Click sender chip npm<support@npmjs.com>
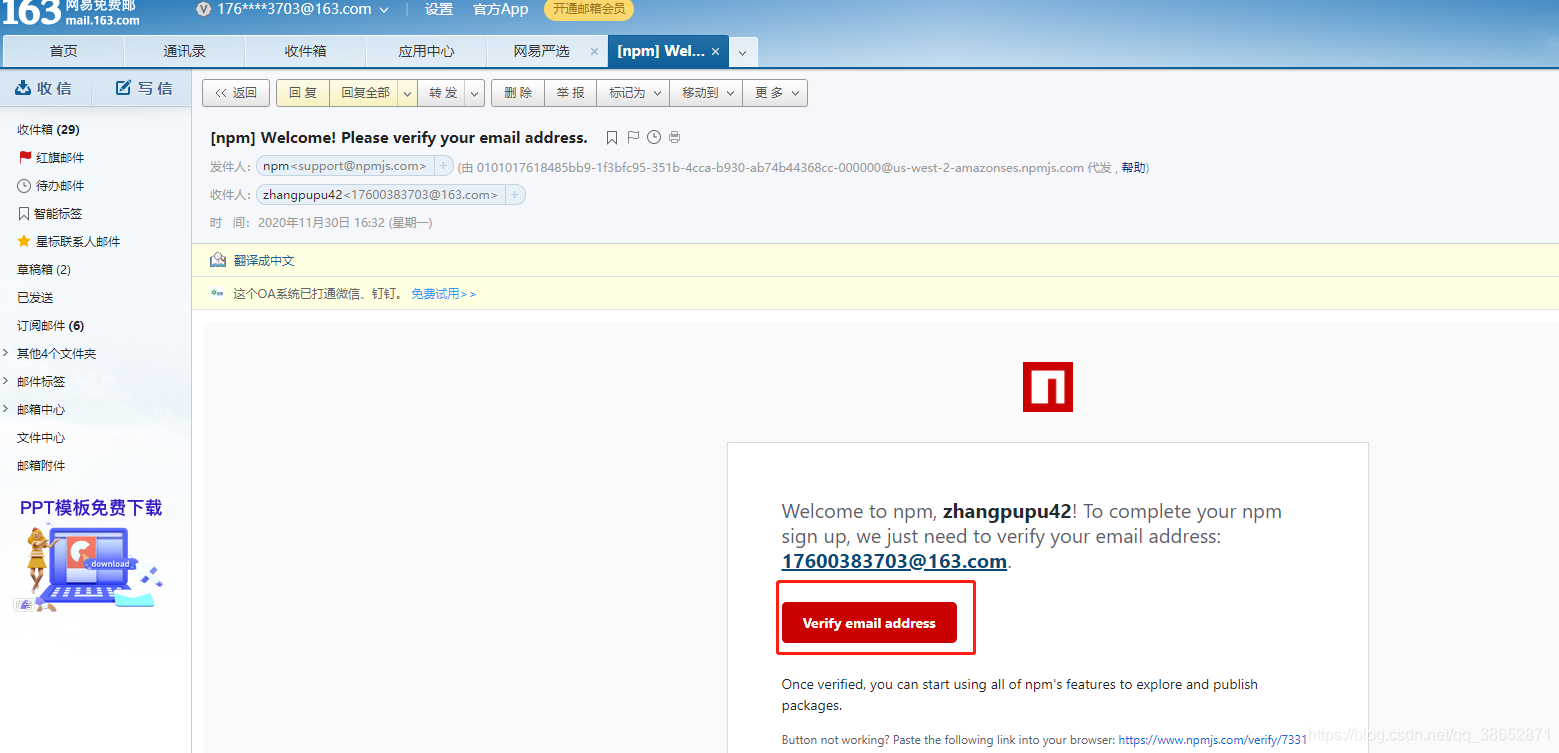 coord(344,166)
